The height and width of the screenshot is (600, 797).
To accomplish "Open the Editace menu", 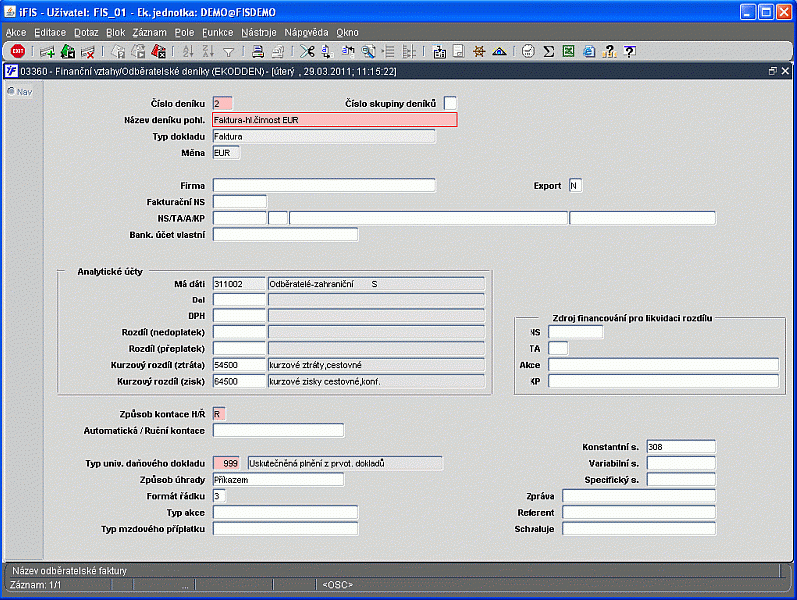I will [x=50, y=33].
